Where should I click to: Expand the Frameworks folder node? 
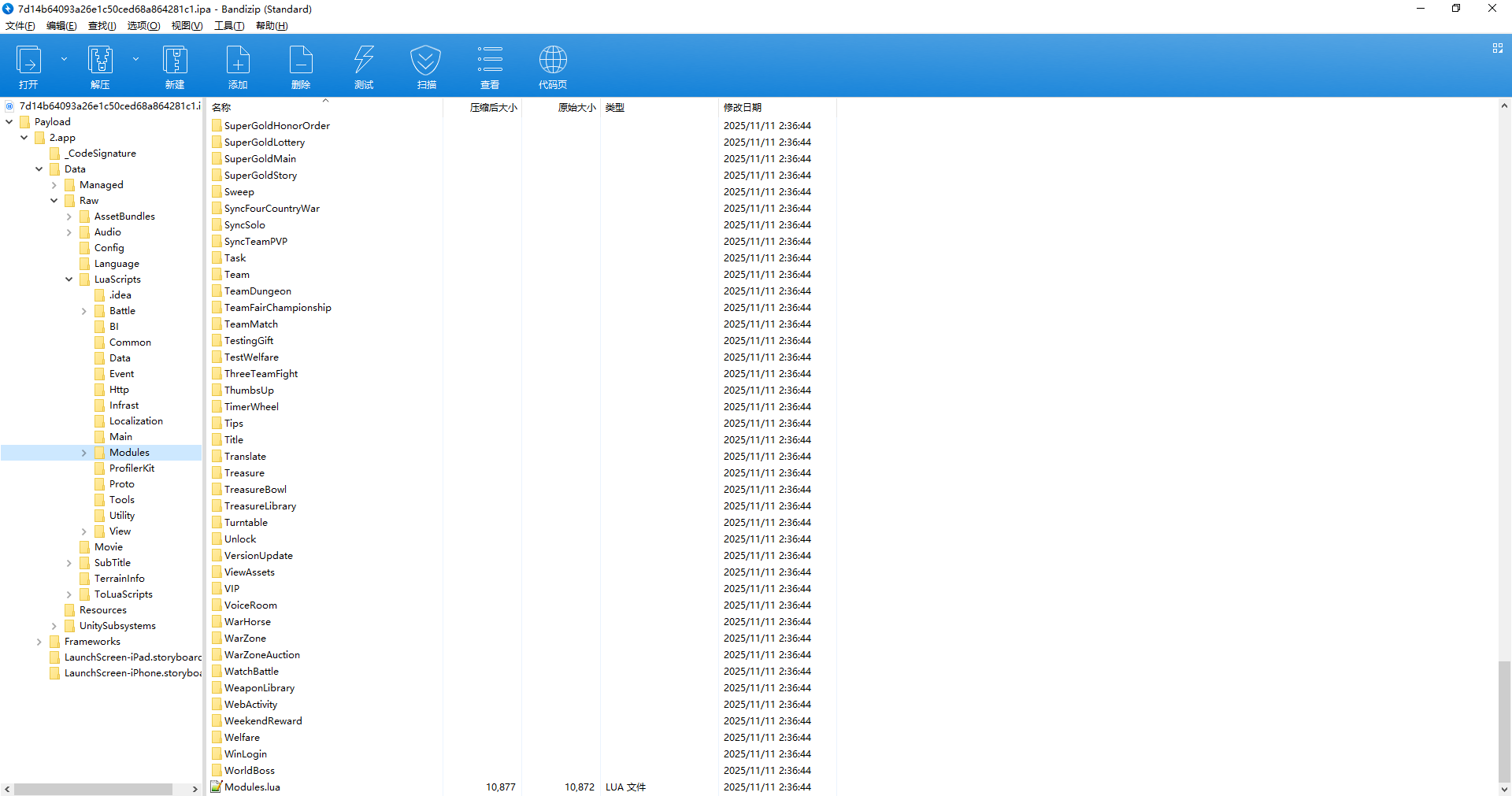pos(39,642)
